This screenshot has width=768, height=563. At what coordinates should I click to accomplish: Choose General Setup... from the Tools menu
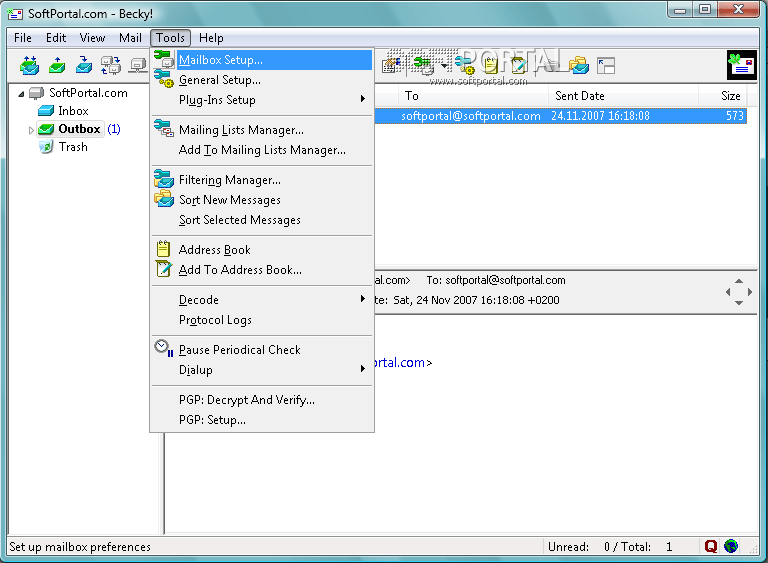point(262,80)
